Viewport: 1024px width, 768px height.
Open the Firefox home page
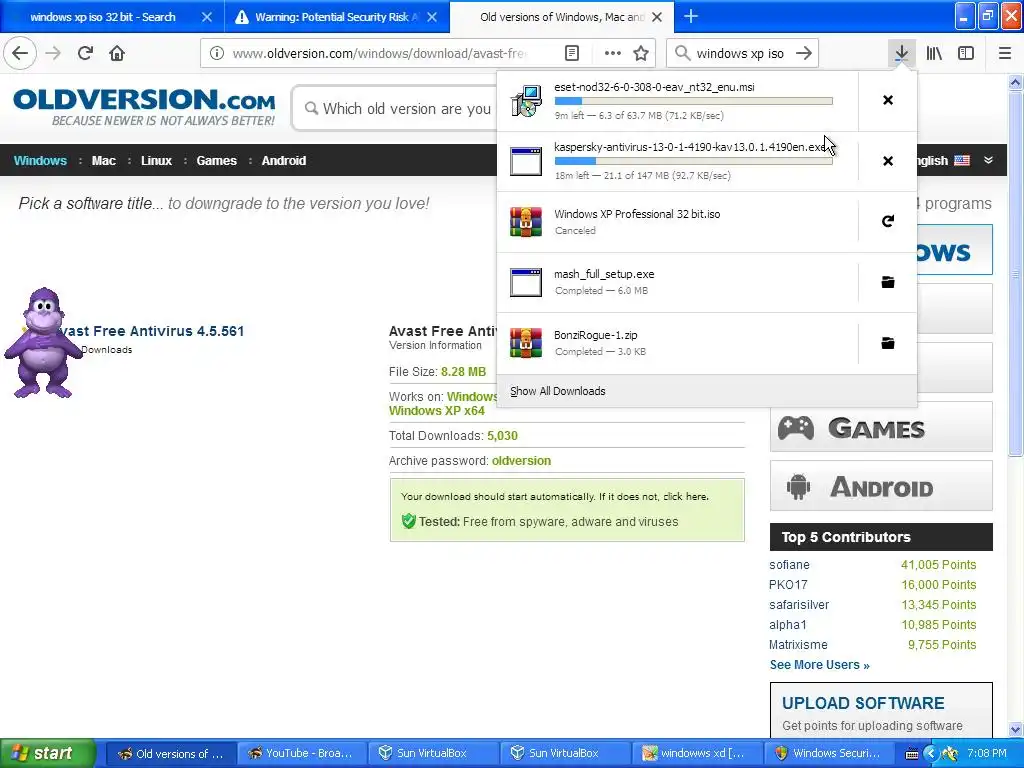tap(117, 53)
